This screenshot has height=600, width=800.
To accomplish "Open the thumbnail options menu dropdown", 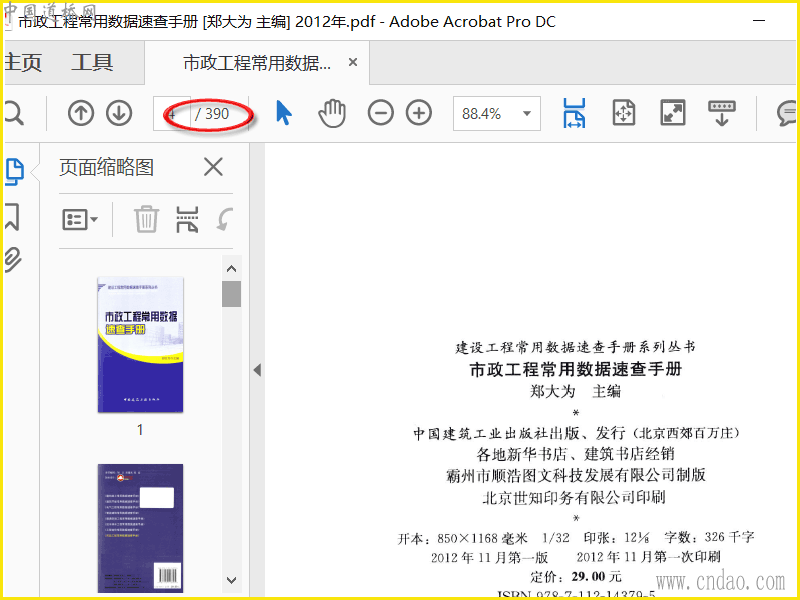I will click(80, 220).
